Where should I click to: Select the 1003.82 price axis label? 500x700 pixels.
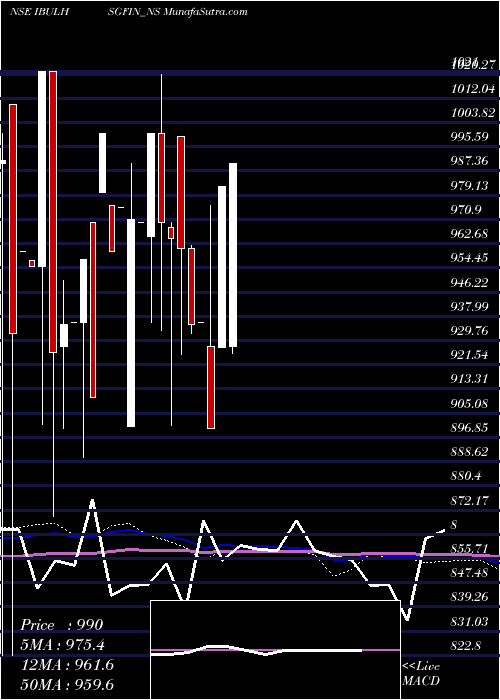pos(473,113)
